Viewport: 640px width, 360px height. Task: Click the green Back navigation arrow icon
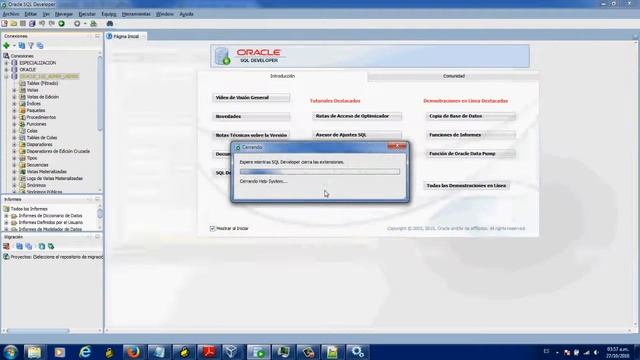(x=62, y=24)
